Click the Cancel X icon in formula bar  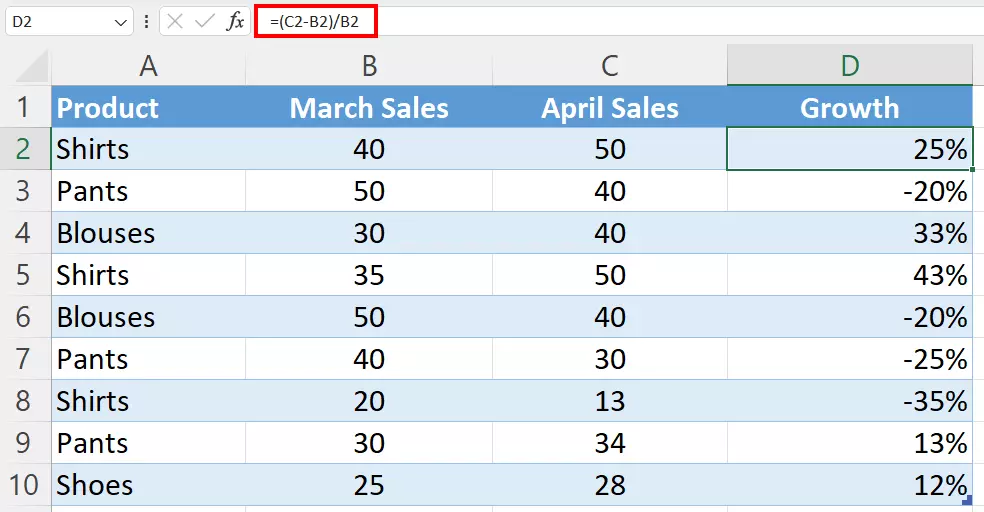click(175, 22)
